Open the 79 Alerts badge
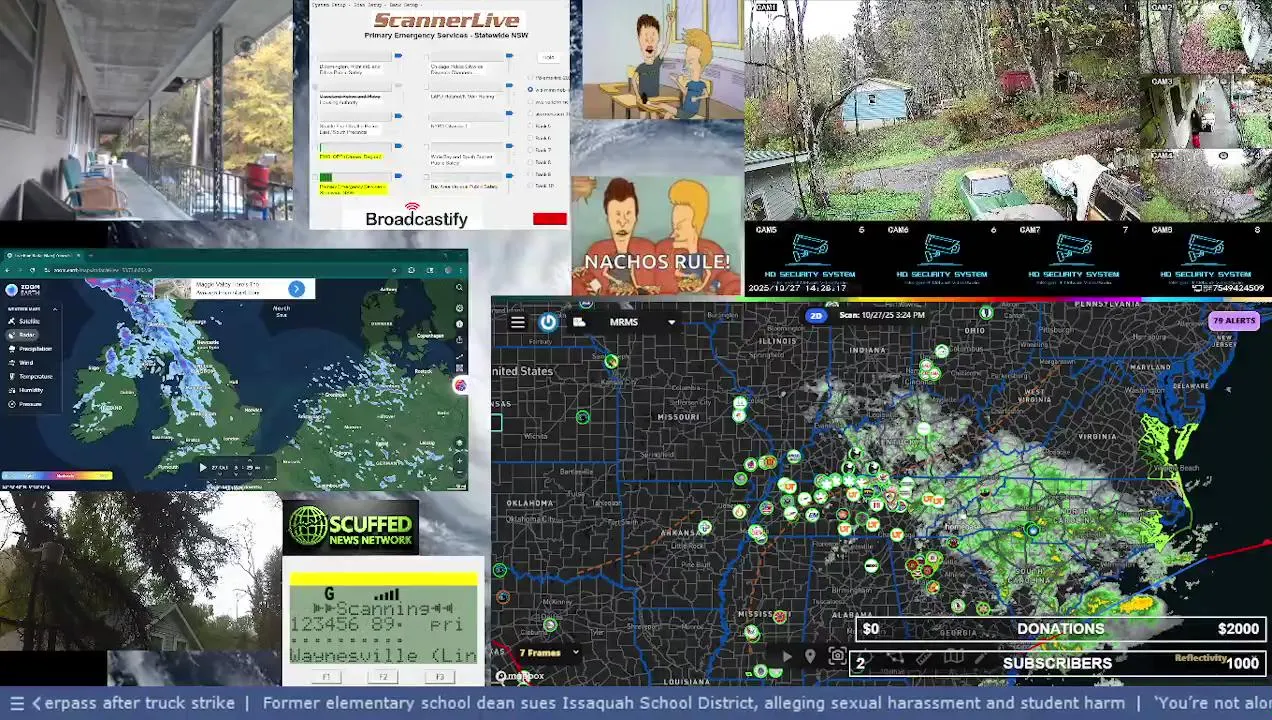 (1233, 321)
